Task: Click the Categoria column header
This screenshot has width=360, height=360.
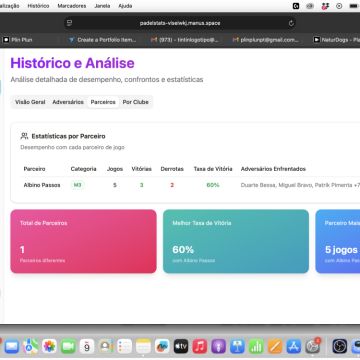Action: pyautogui.click(x=83, y=169)
